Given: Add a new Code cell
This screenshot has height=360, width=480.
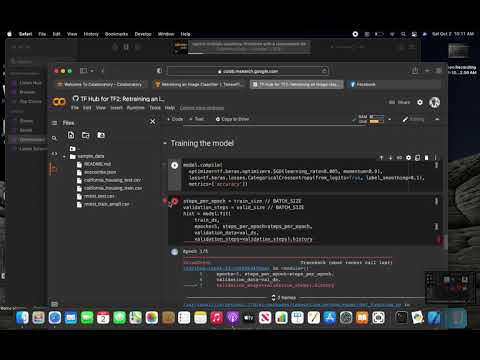Looking at the screenshot, I should point(175,119).
